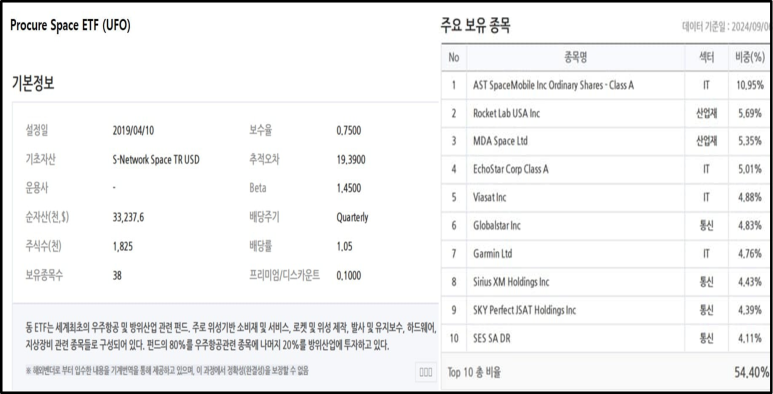The height and width of the screenshot is (394, 773).
Task: Click sector cell IT in Garmin row
Action: [706, 254]
